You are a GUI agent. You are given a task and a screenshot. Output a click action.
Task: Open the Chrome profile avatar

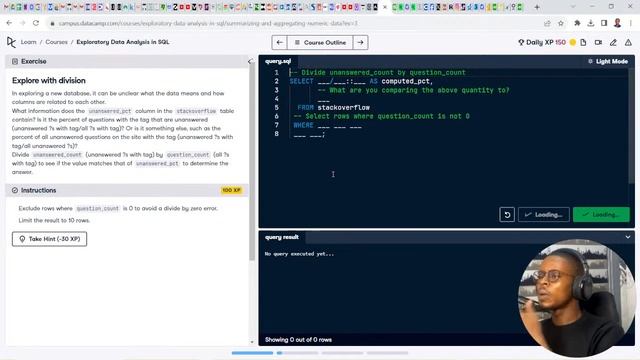(x=618, y=23)
